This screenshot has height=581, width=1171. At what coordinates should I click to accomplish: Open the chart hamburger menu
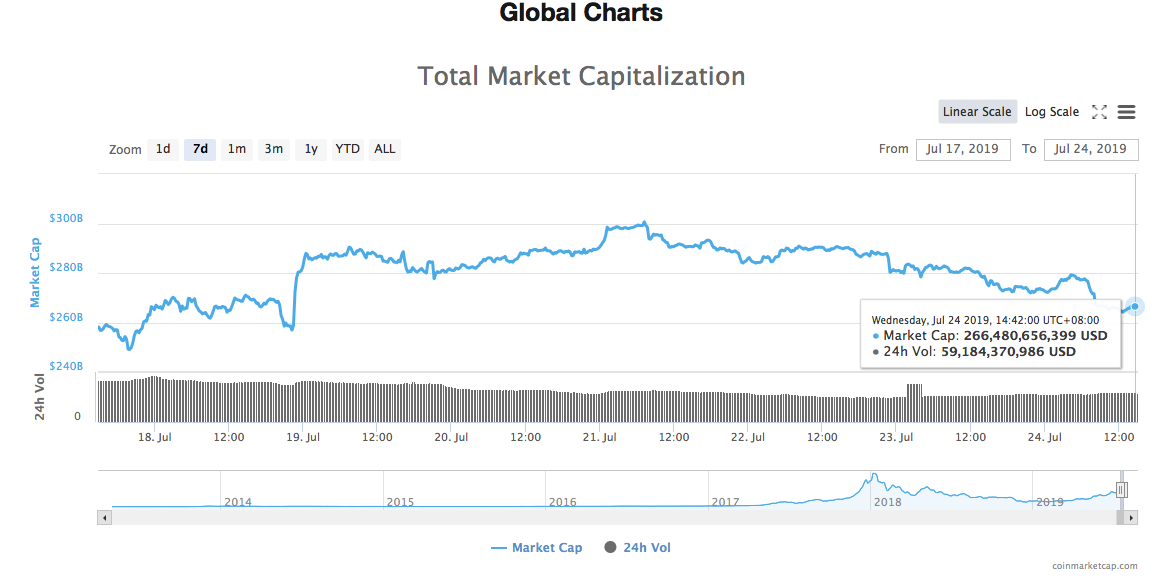(1126, 112)
